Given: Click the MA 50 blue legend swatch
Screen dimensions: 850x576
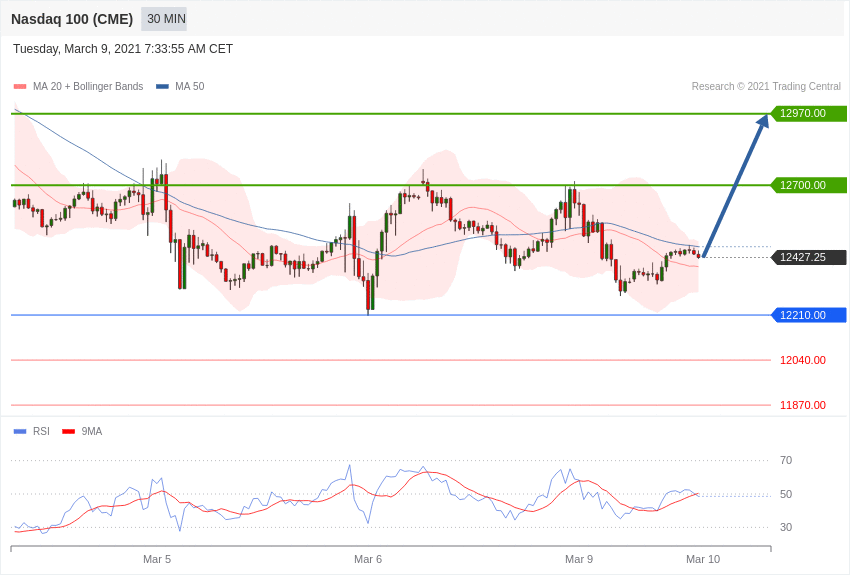Looking at the screenshot, I should coord(163,86).
